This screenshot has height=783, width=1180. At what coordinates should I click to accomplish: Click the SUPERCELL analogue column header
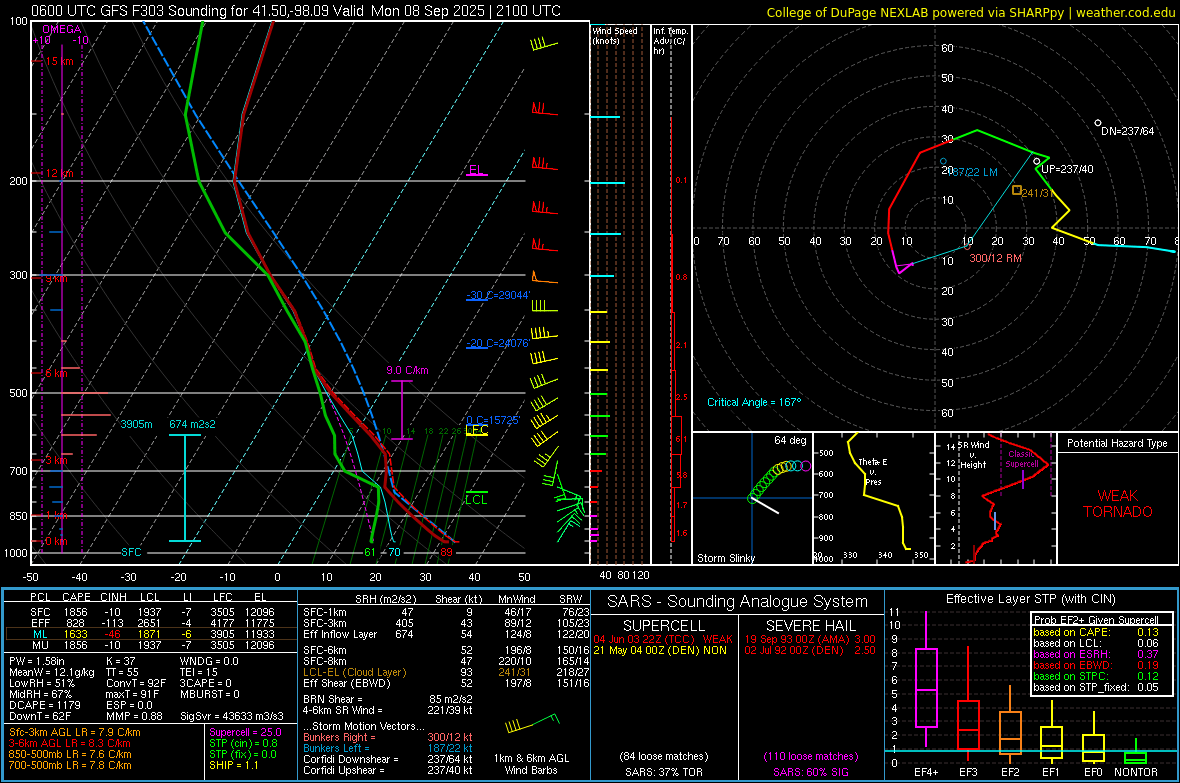(x=664, y=626)
